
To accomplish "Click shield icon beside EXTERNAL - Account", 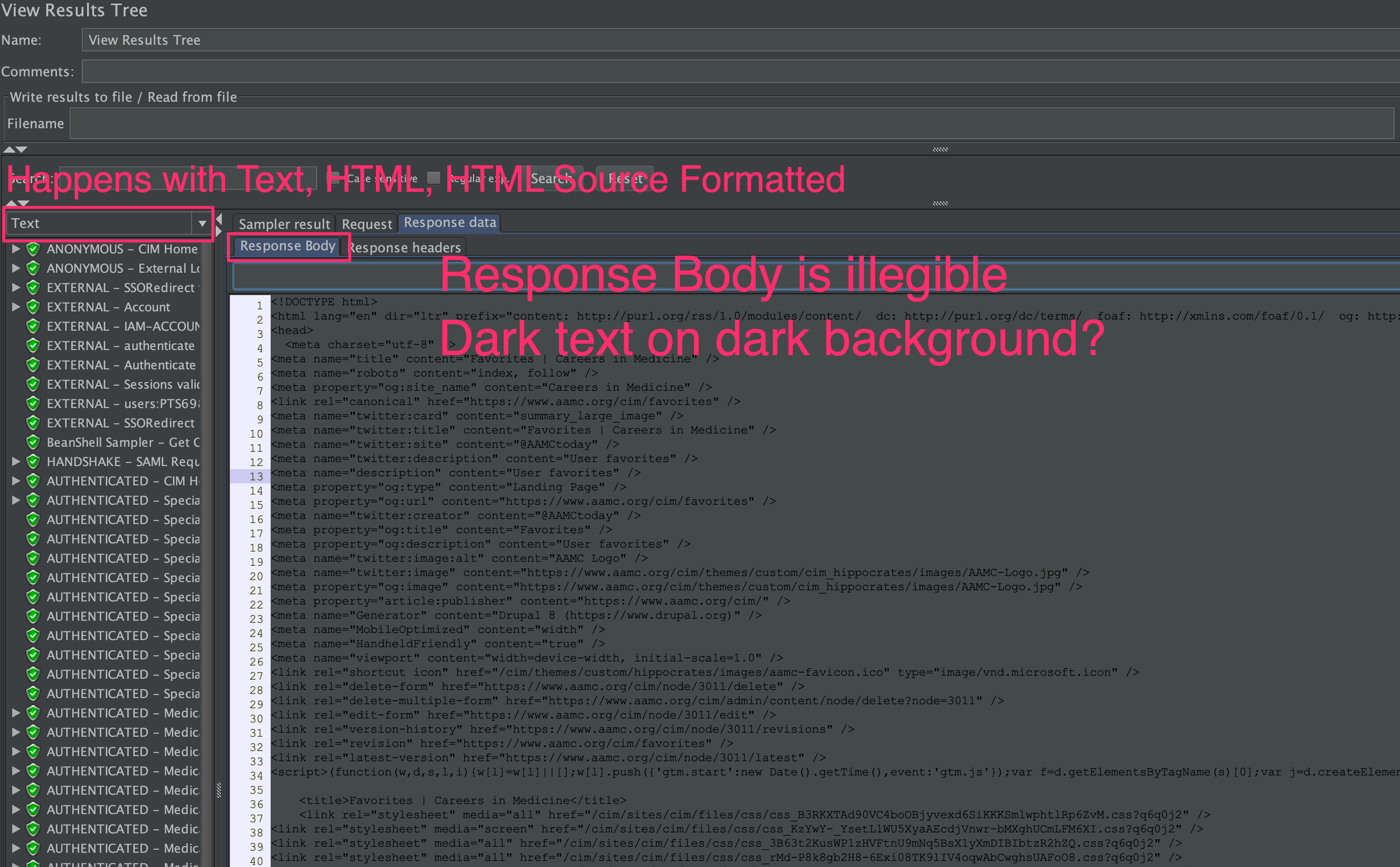I will pos(33,307).
